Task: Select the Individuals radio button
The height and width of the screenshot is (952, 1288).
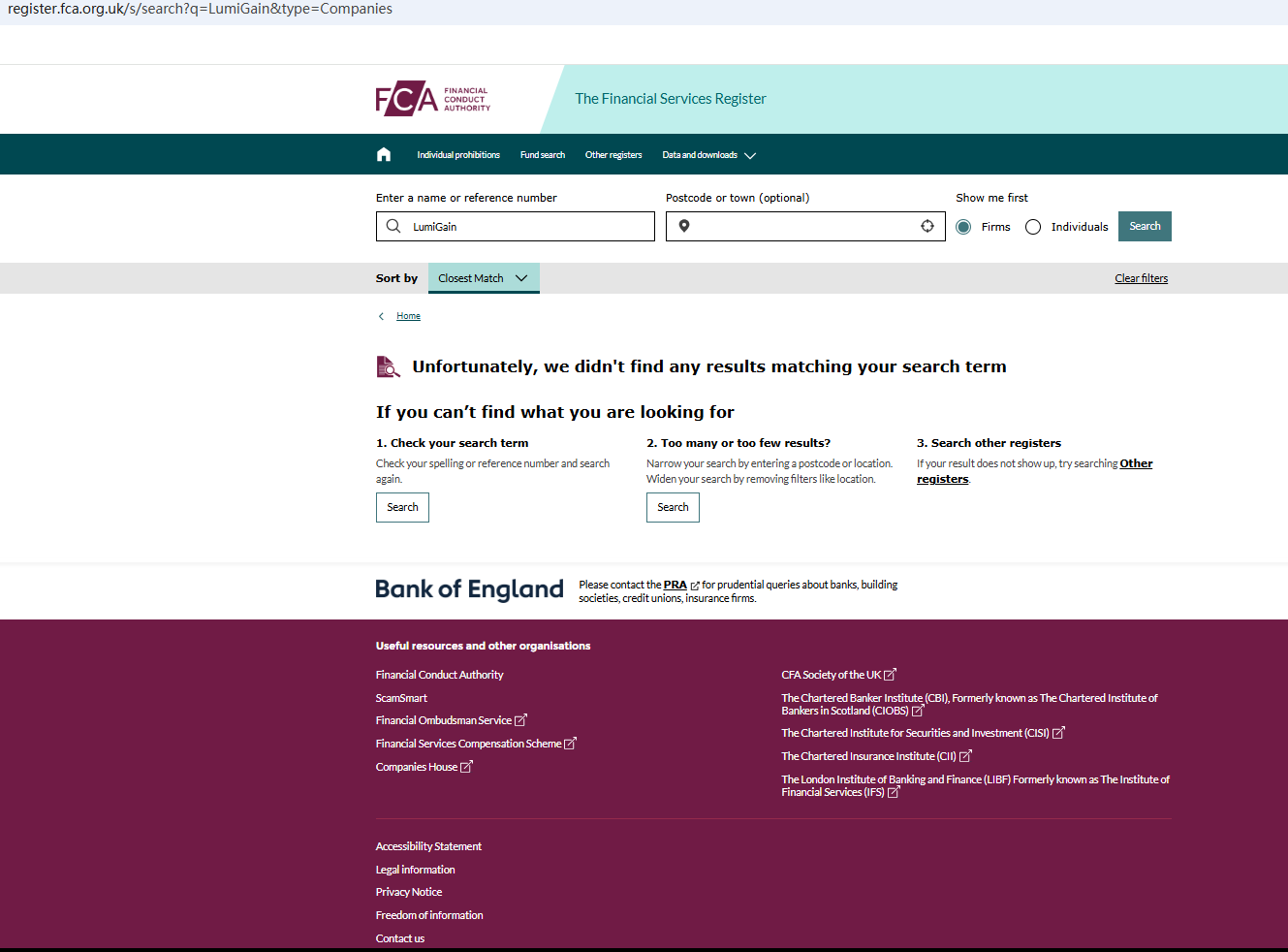Action: (1033, 227)
